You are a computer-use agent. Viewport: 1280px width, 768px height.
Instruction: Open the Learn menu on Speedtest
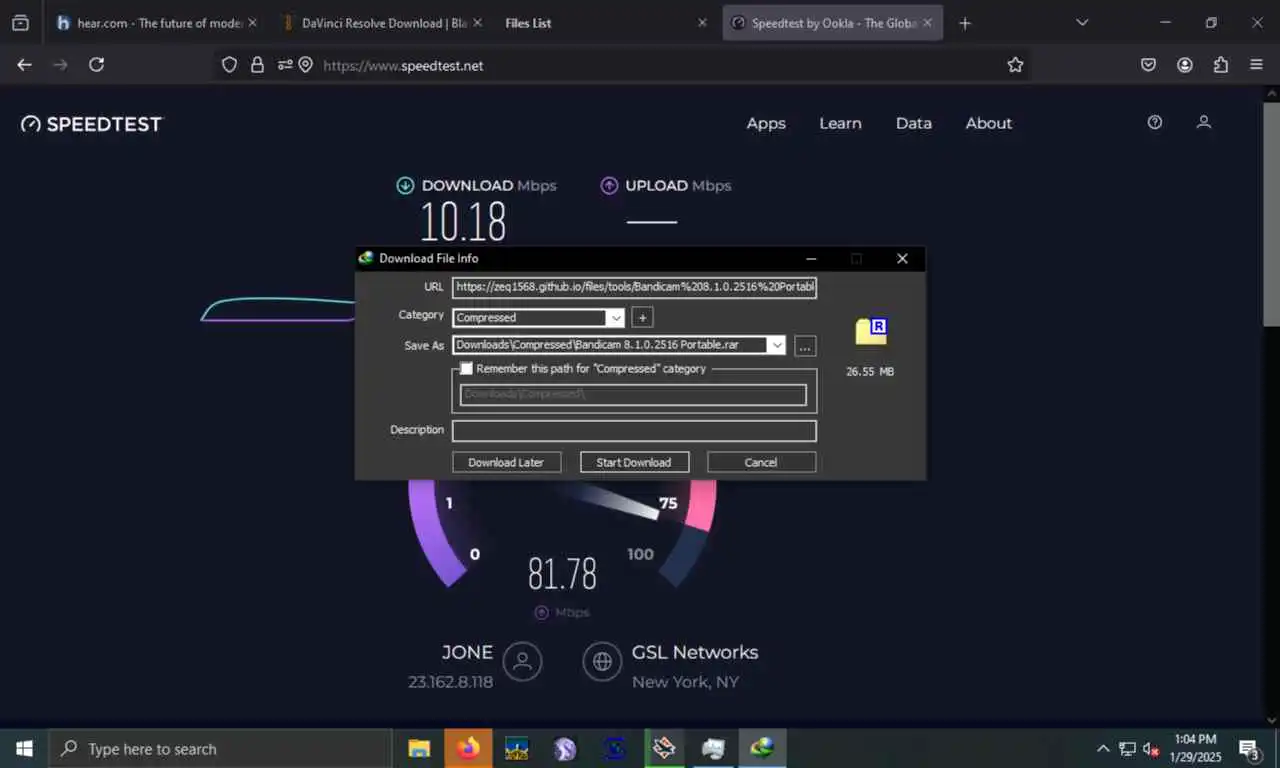click(840, 123)
